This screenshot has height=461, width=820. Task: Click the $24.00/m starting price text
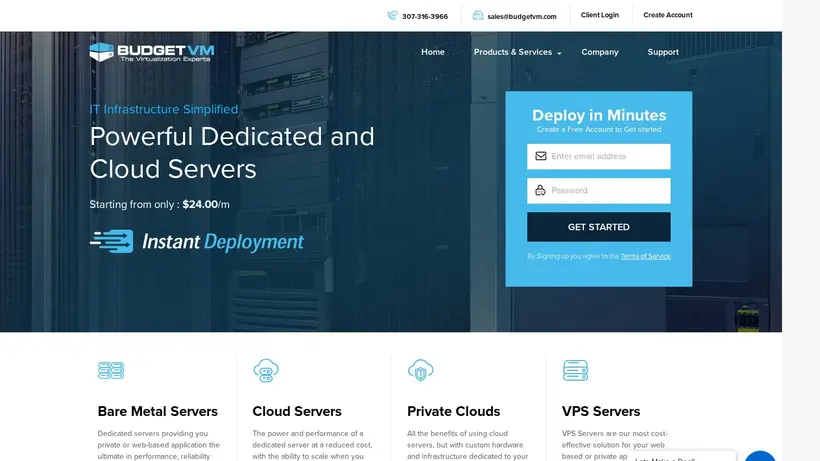point(206,204)
